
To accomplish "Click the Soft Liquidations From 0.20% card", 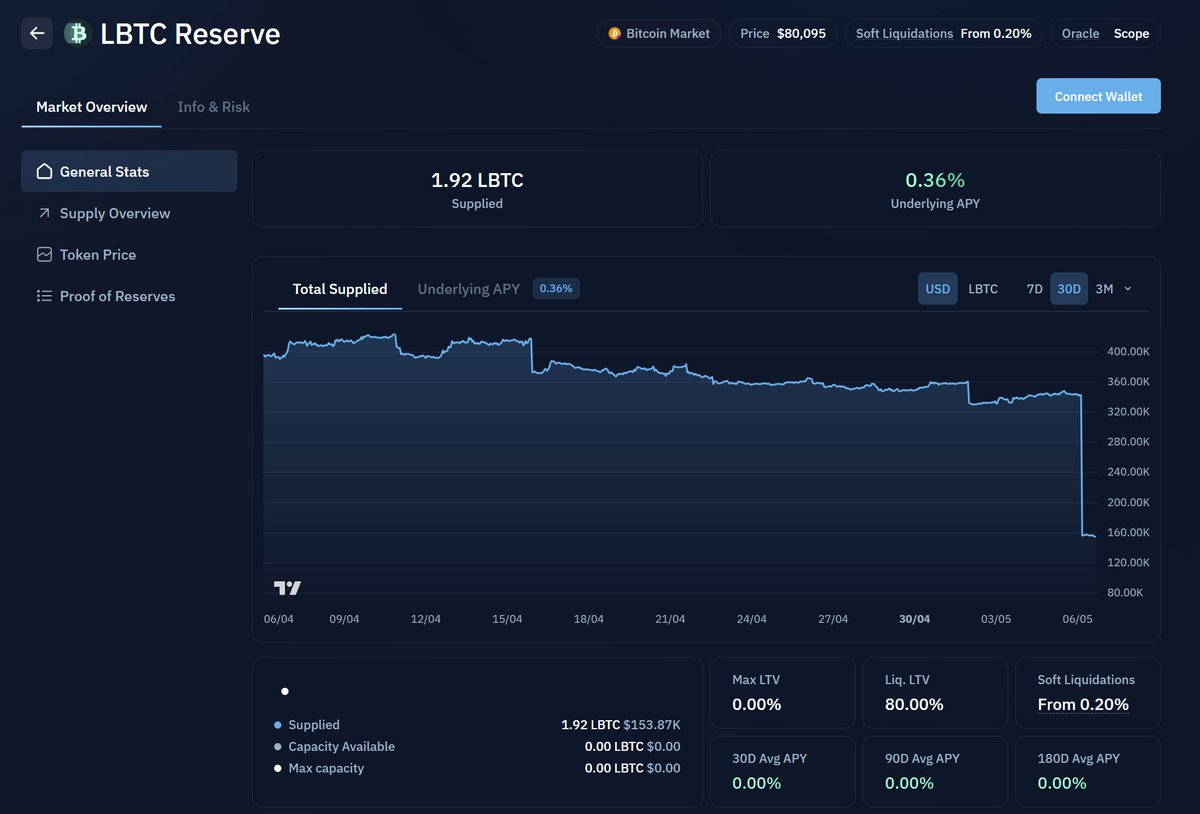I will [1088, 692].
